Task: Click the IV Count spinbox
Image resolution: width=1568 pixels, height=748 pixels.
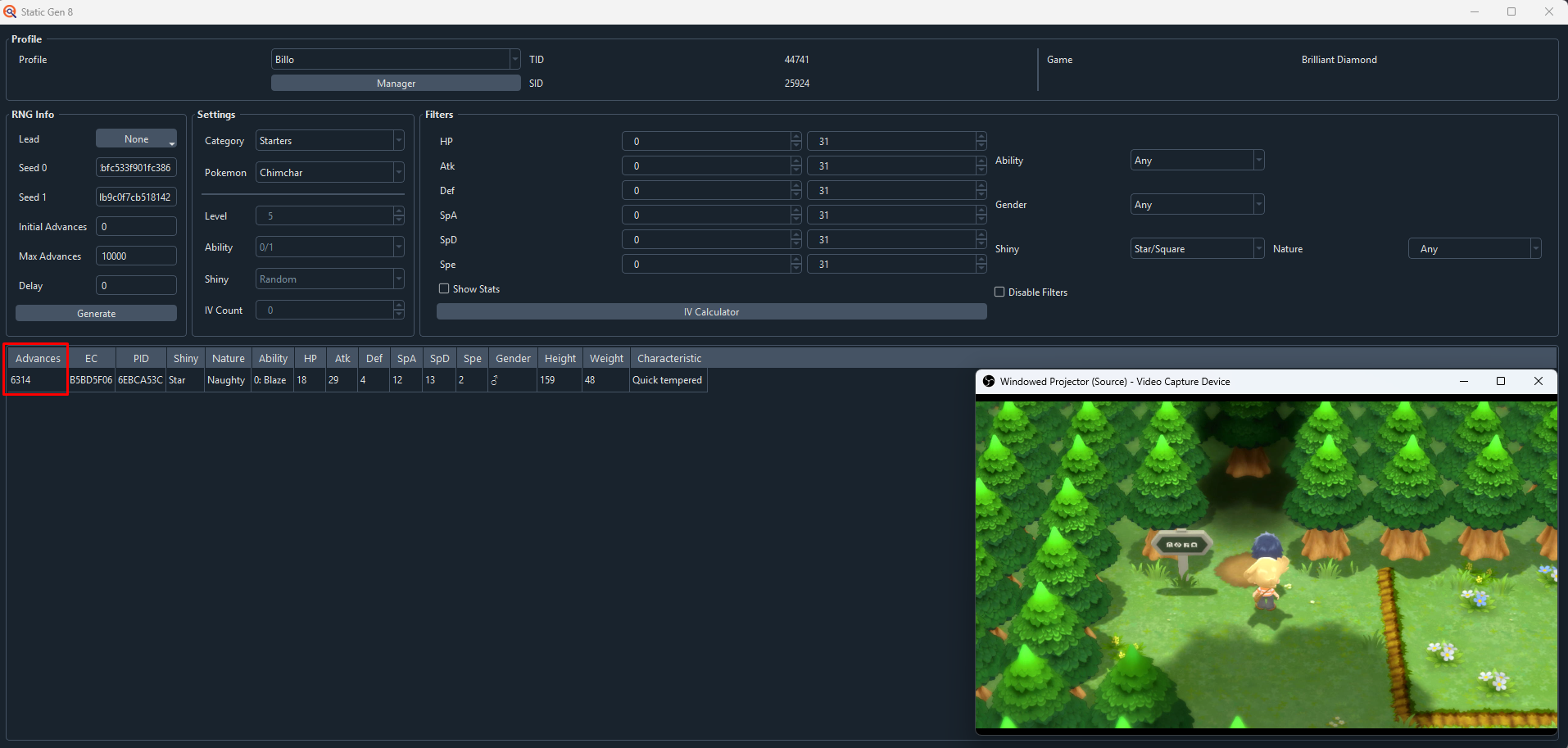Action: coord(329,310)
